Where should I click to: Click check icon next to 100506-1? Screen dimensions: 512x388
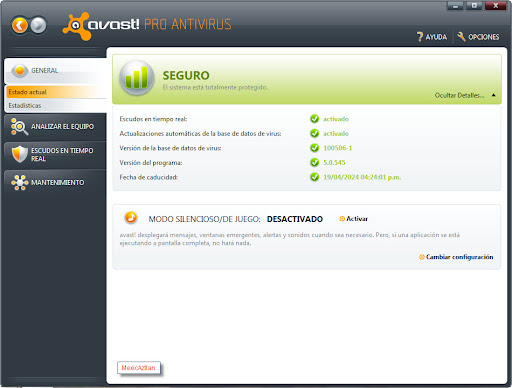point(314,148)
